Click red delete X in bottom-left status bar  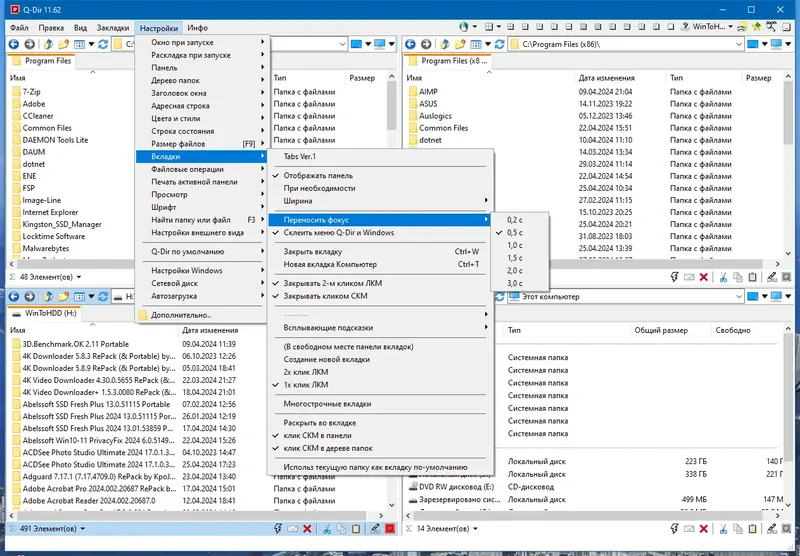point(307,529)
